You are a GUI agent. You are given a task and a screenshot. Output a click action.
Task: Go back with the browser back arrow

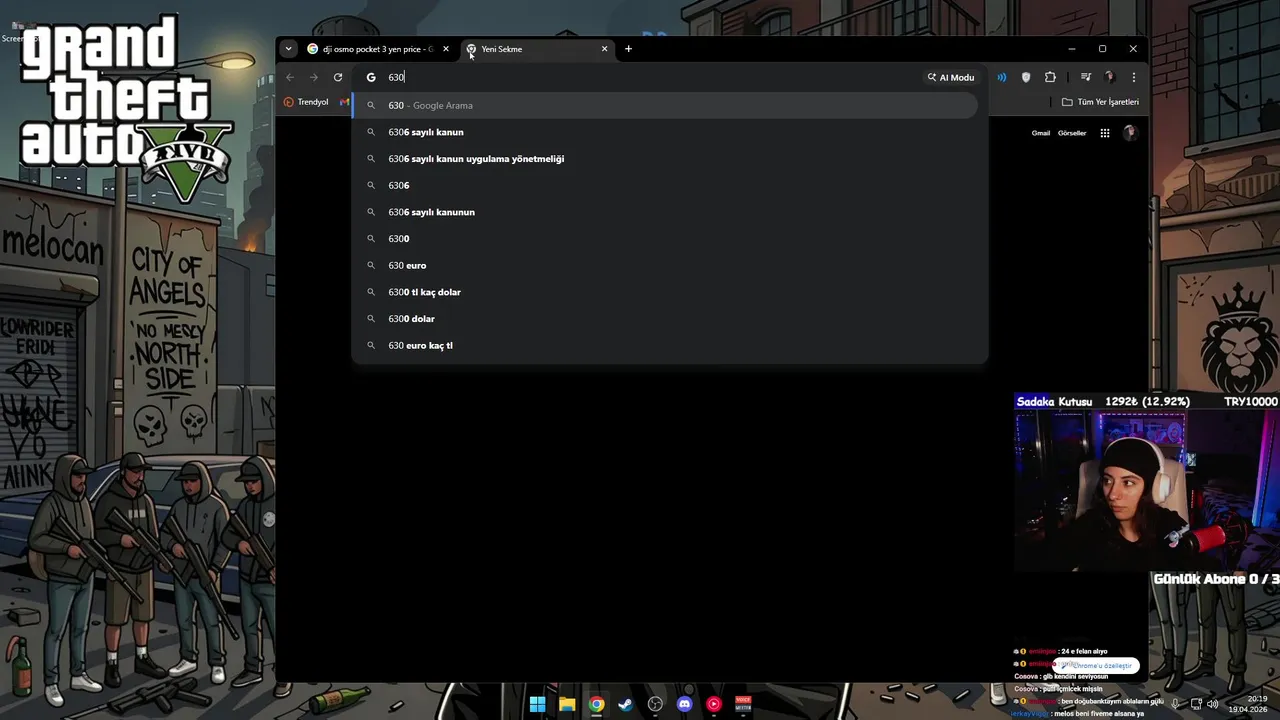pos(290,77)
